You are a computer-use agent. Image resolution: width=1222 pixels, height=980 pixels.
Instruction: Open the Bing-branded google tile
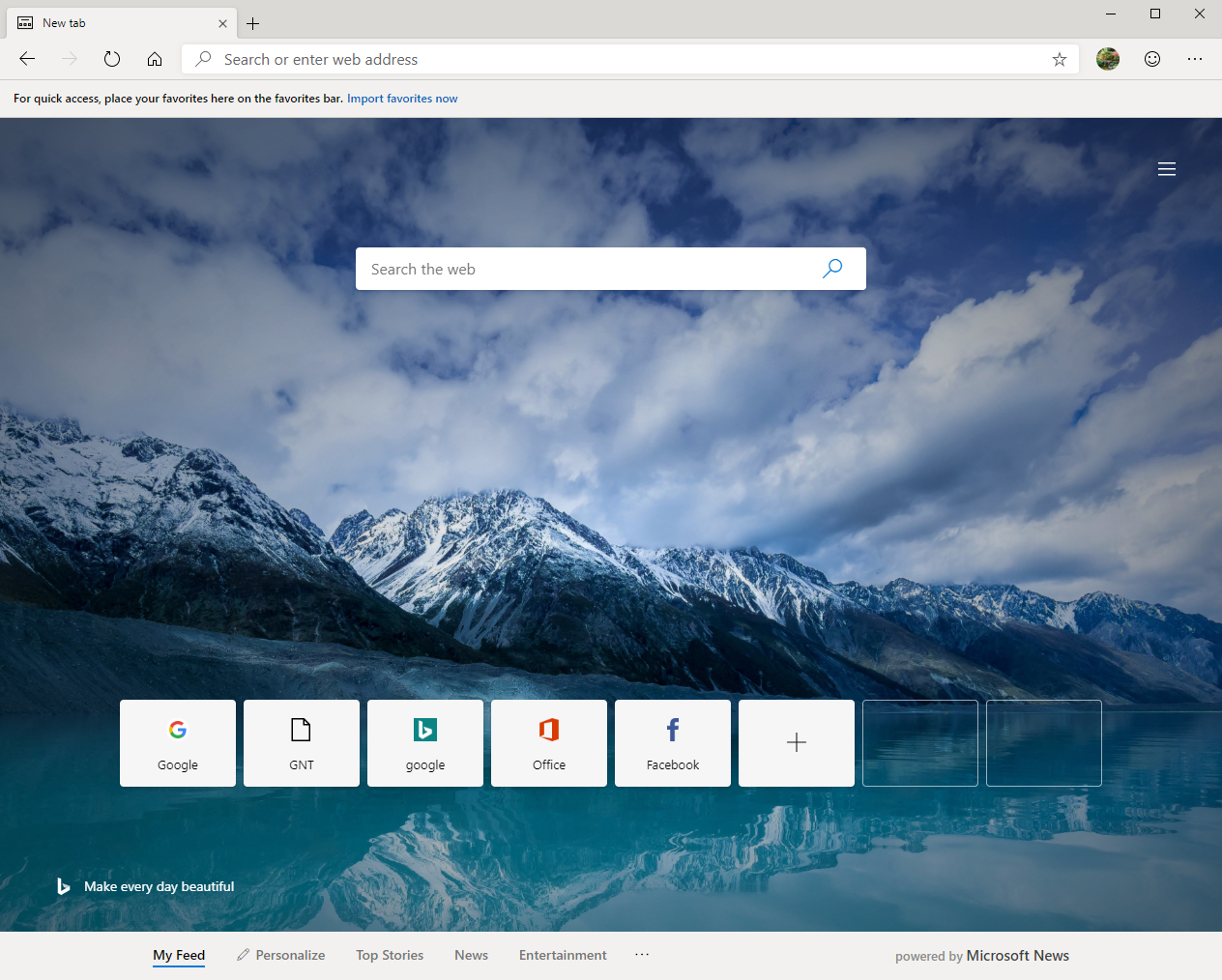point(424,742)
